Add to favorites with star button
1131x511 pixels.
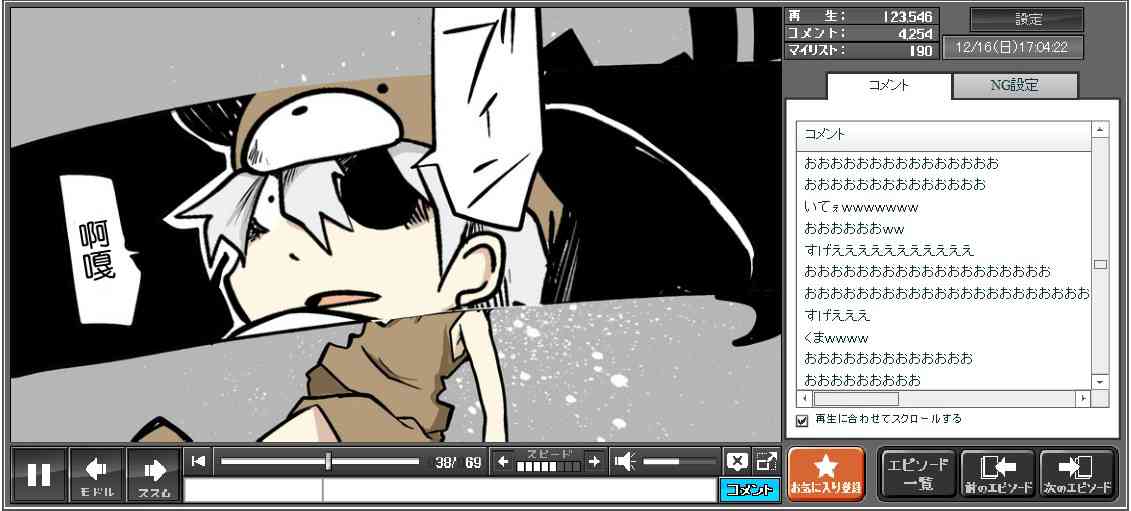pyautogui.click(x=826, y=474)
